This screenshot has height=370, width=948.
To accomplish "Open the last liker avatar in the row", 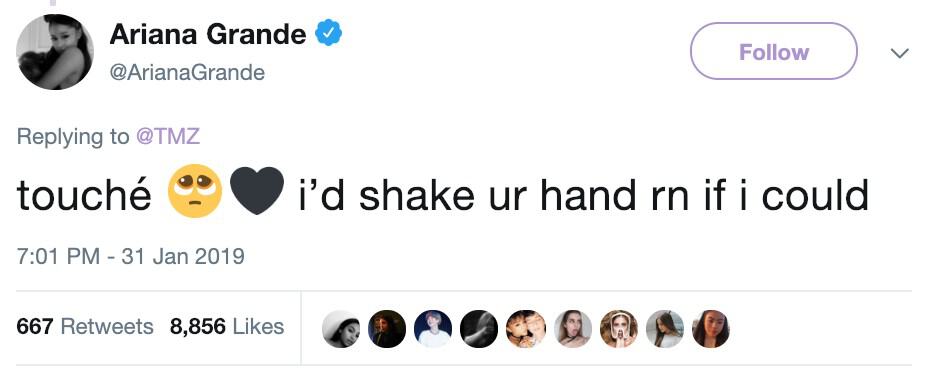I will tap(710, 329).
